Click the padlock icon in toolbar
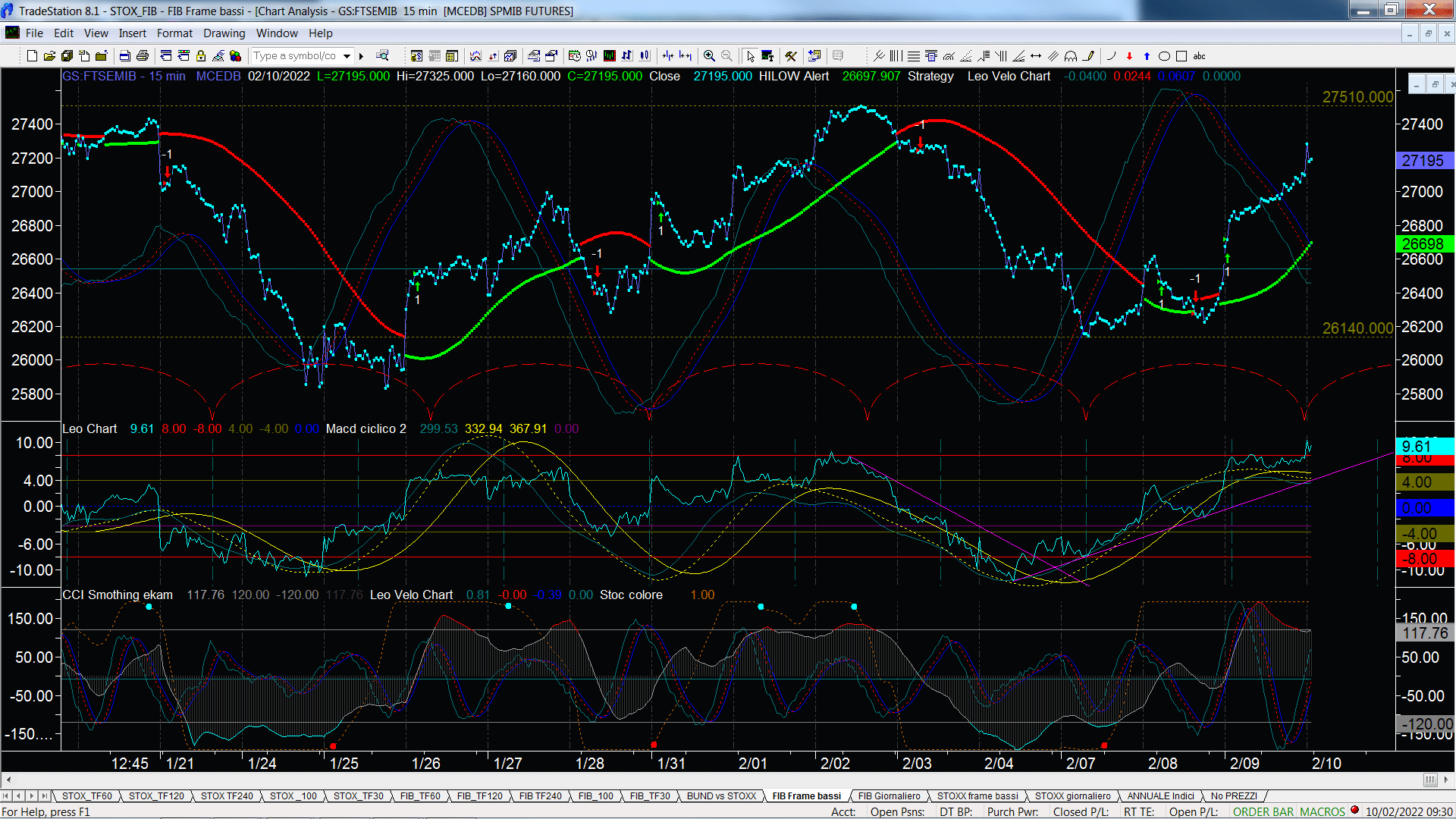Image resolution: width=1456 pixels, height=819 pixels. [201, 56]
